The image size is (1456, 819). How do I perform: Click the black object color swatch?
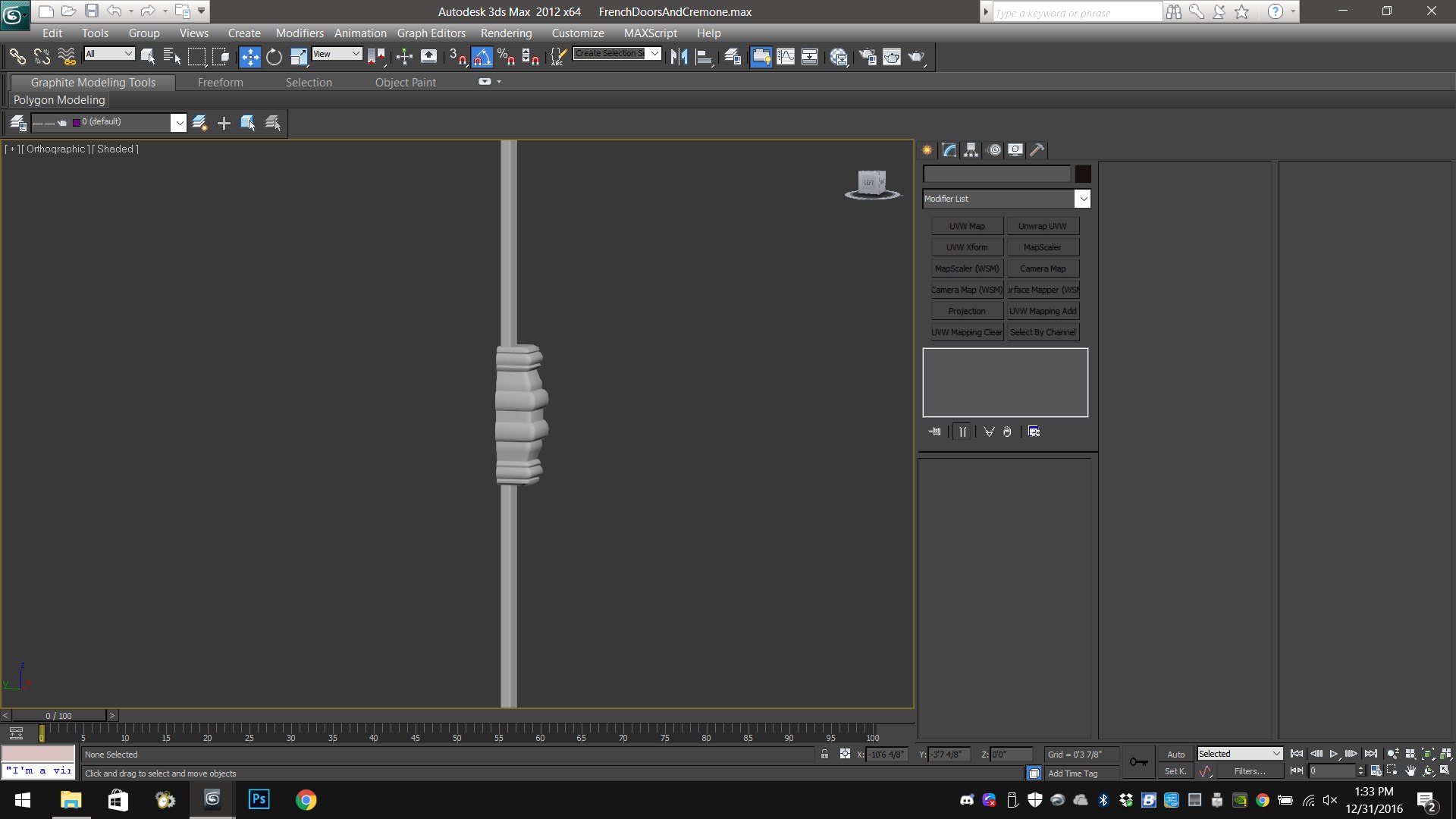1082,174
